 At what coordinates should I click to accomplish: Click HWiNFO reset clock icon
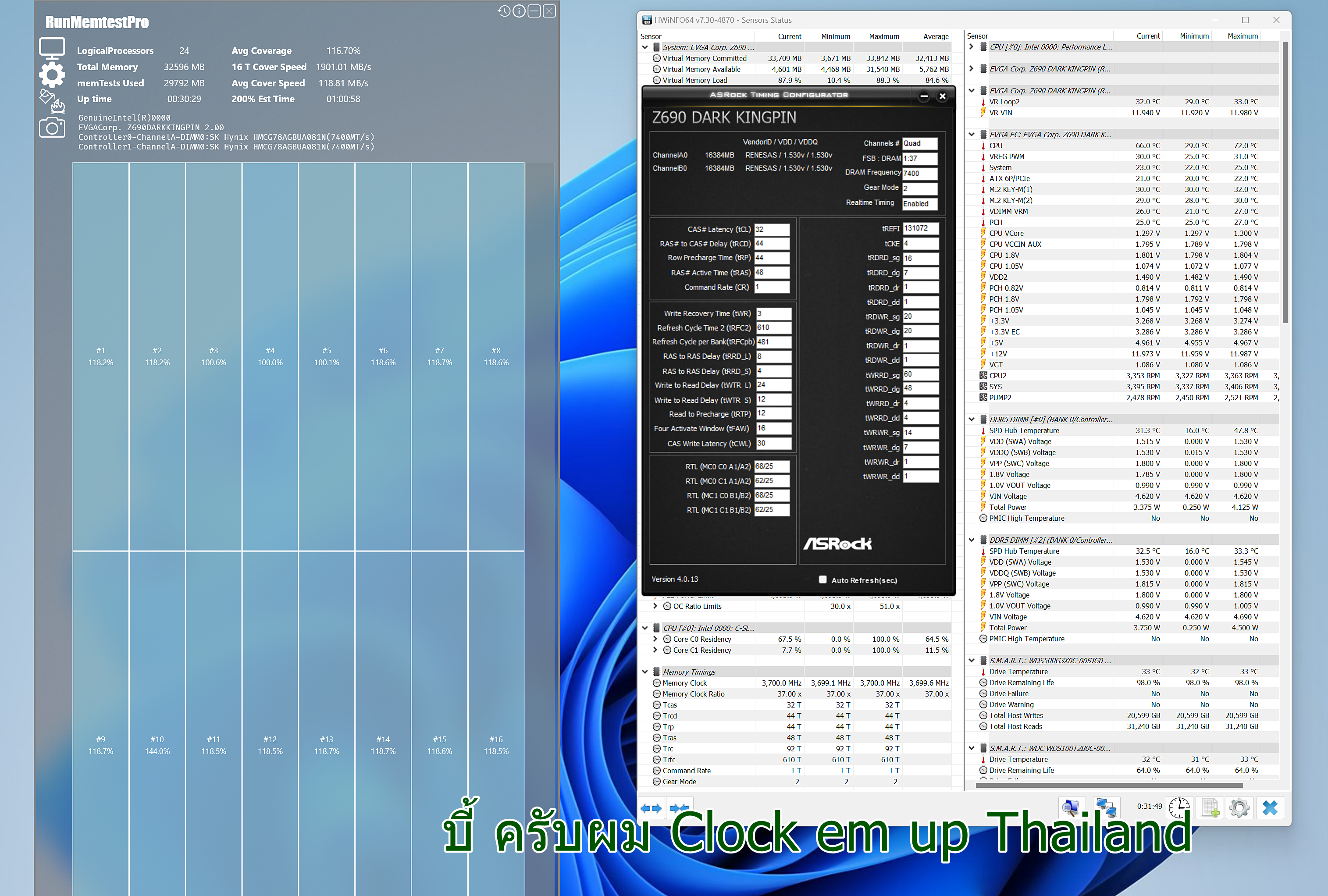pyautogui.click(x=1179, y=808)
